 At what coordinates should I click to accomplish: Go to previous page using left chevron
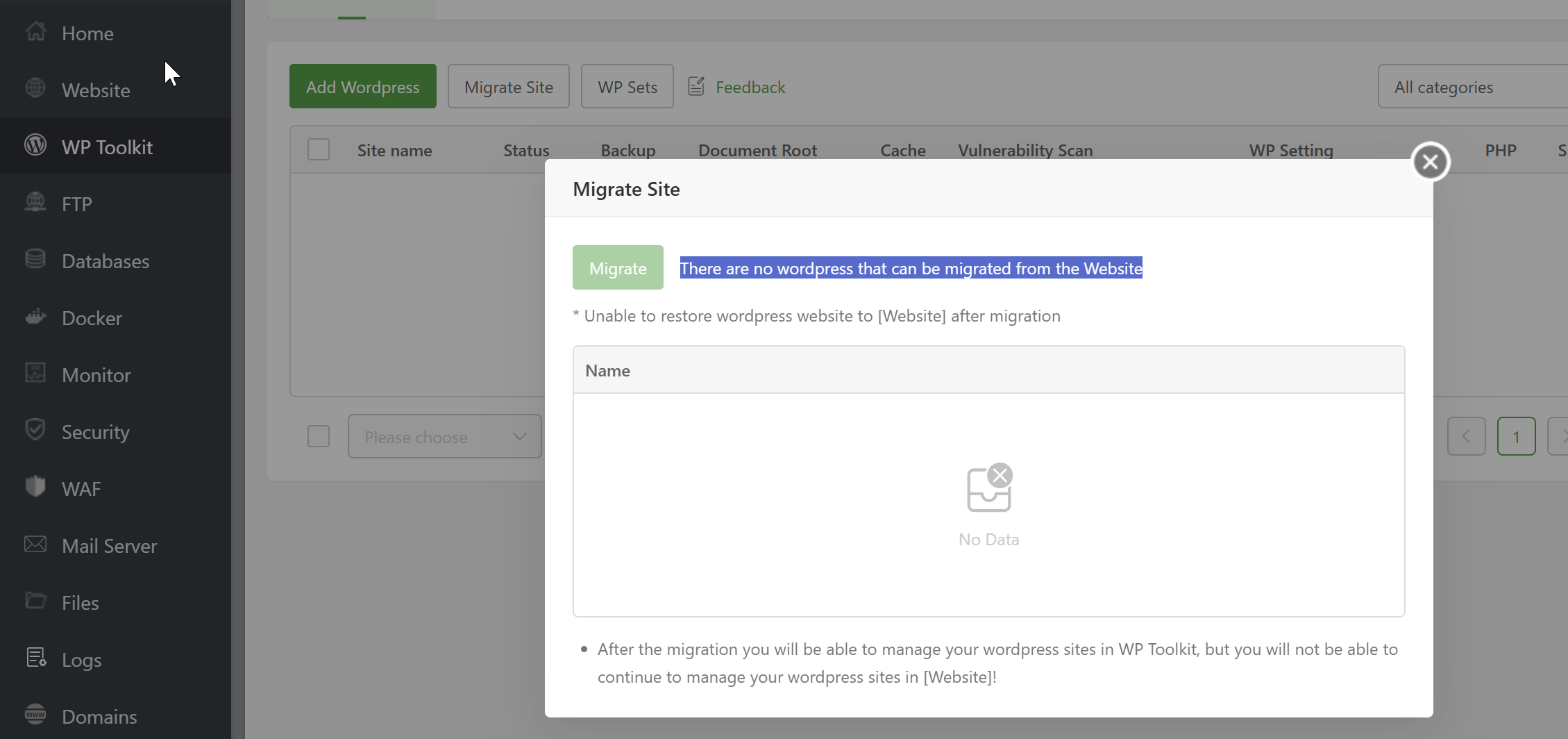click(x=1466, y=437)
